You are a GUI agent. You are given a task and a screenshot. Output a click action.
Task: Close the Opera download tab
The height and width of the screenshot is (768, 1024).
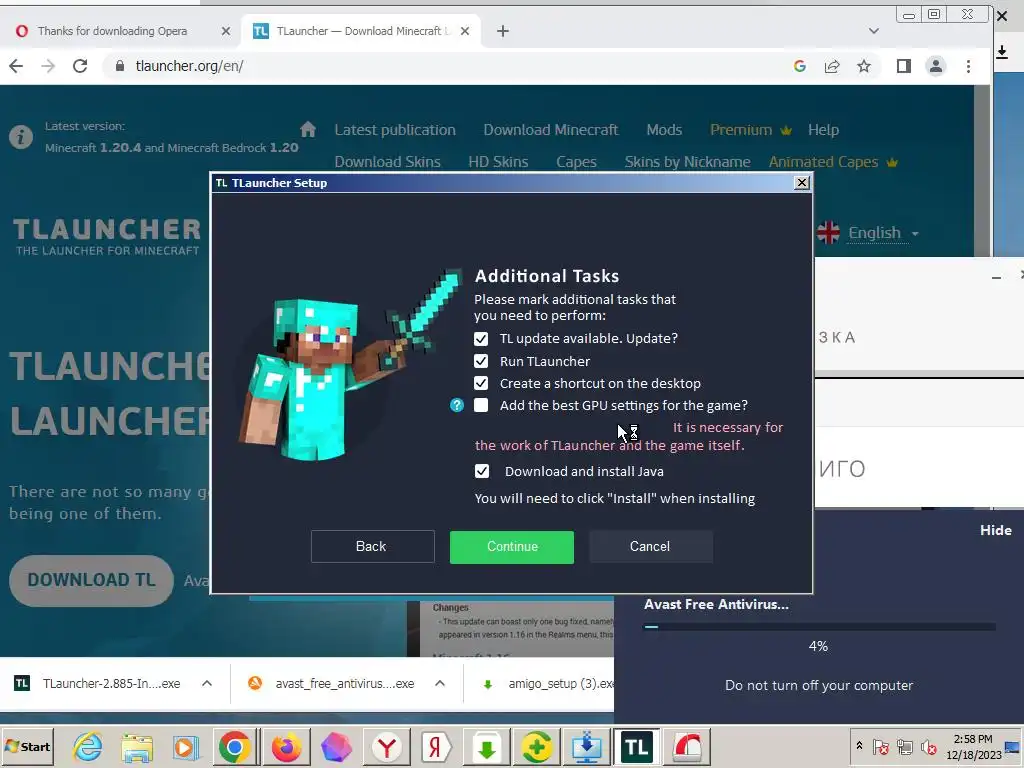(225, 31)
